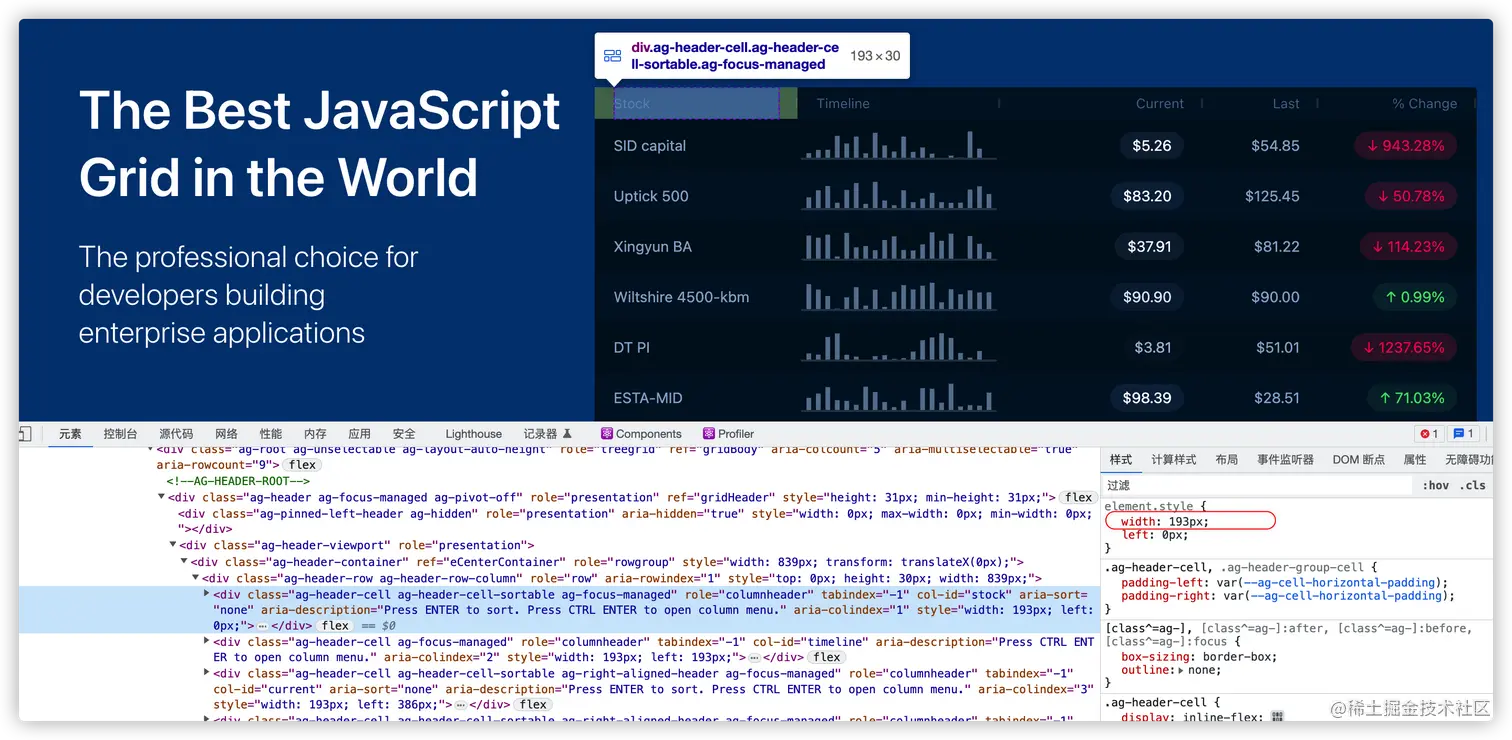The image size is (1512, 740).
Task: Switch to the 元素 (Elements) tab
Action: tap(70, 434)
